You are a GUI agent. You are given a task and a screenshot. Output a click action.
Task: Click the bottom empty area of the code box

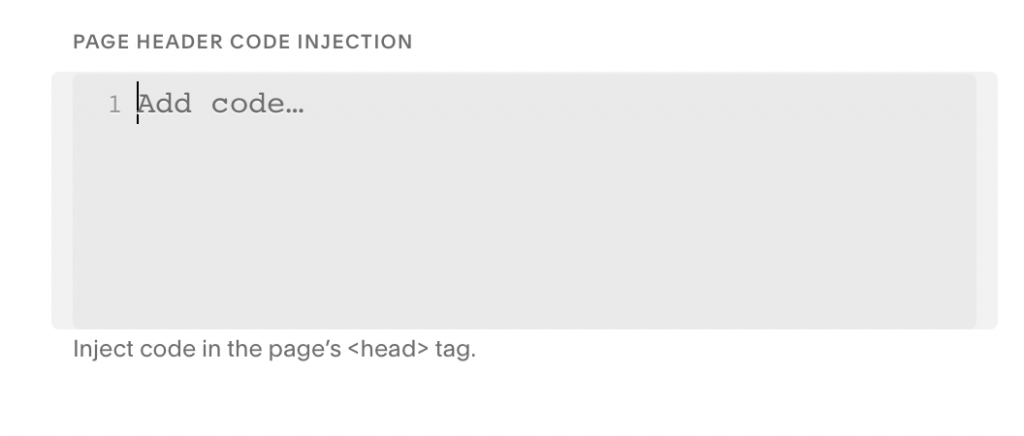(x=524, y=300)
